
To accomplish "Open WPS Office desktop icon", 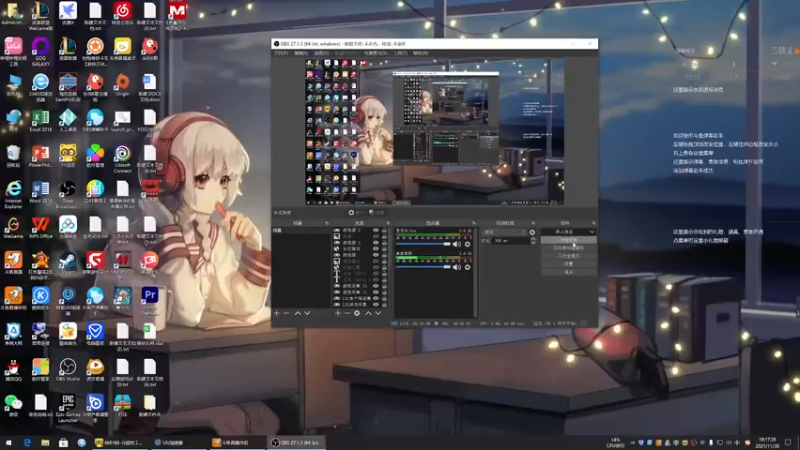I will click(x=40, y=227).
